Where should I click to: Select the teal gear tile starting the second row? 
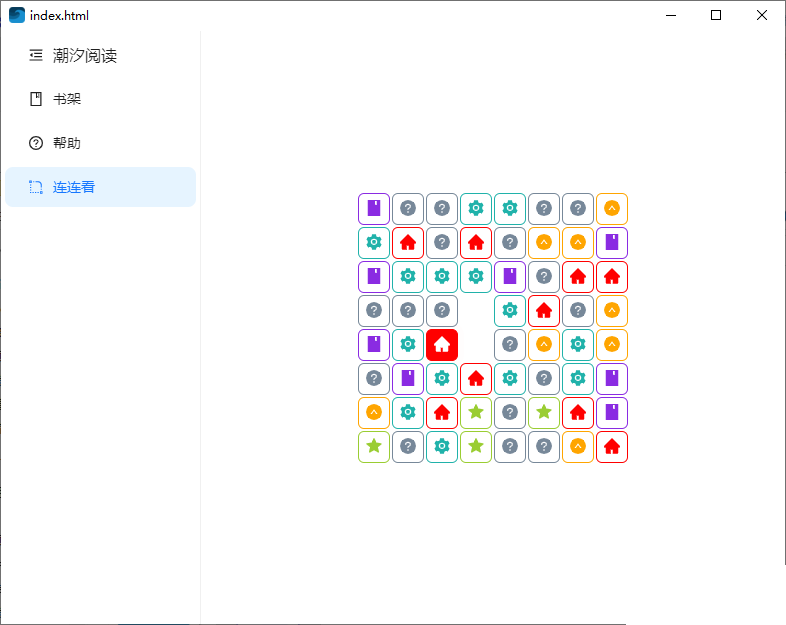(x=374, y=243)
